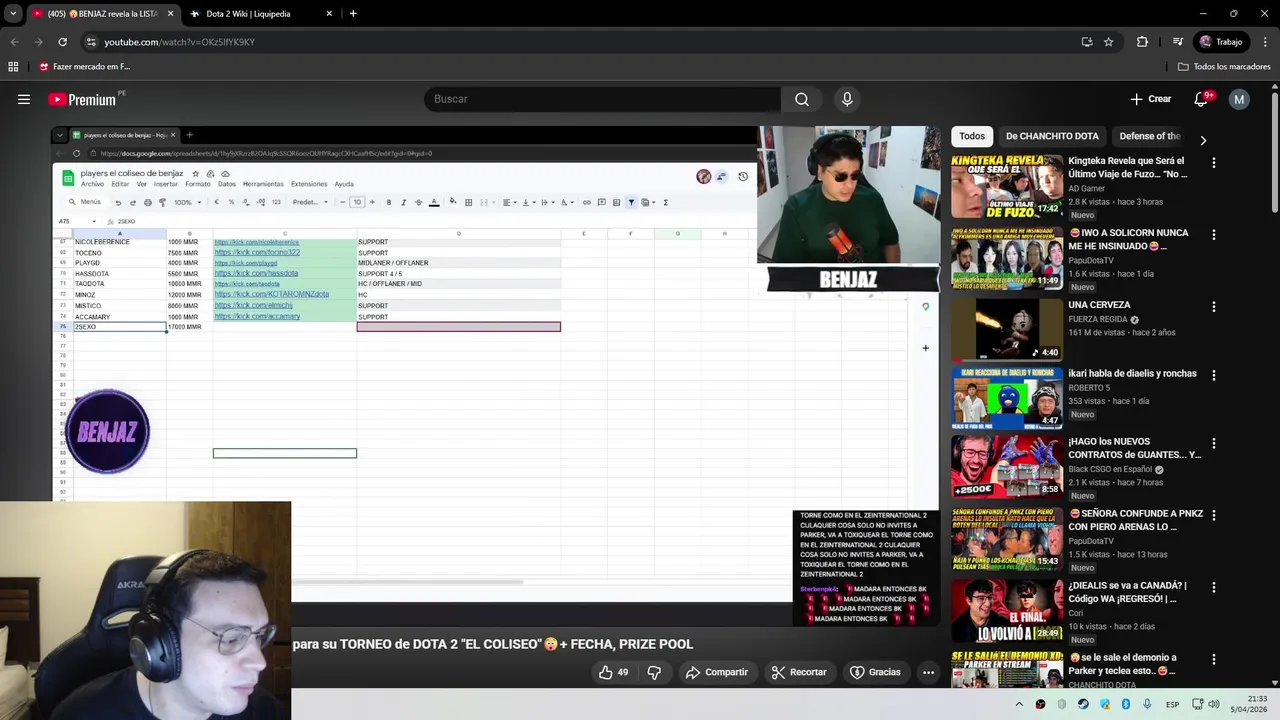Dislike the current video
Screen dimensions: 1280x720
pyautogui.click(x=654, y=672)
